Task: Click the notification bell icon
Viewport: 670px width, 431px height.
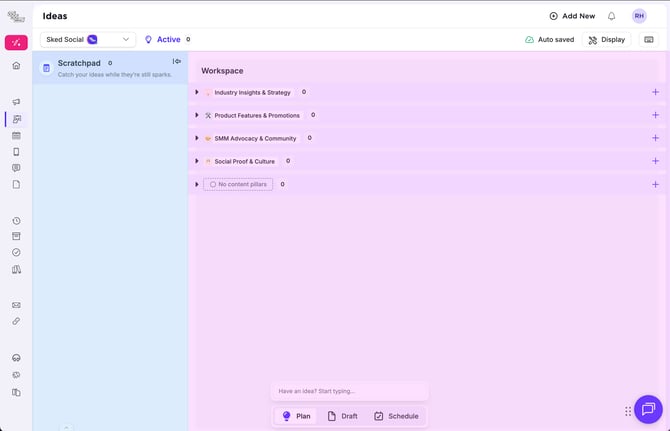Action: 611,16
